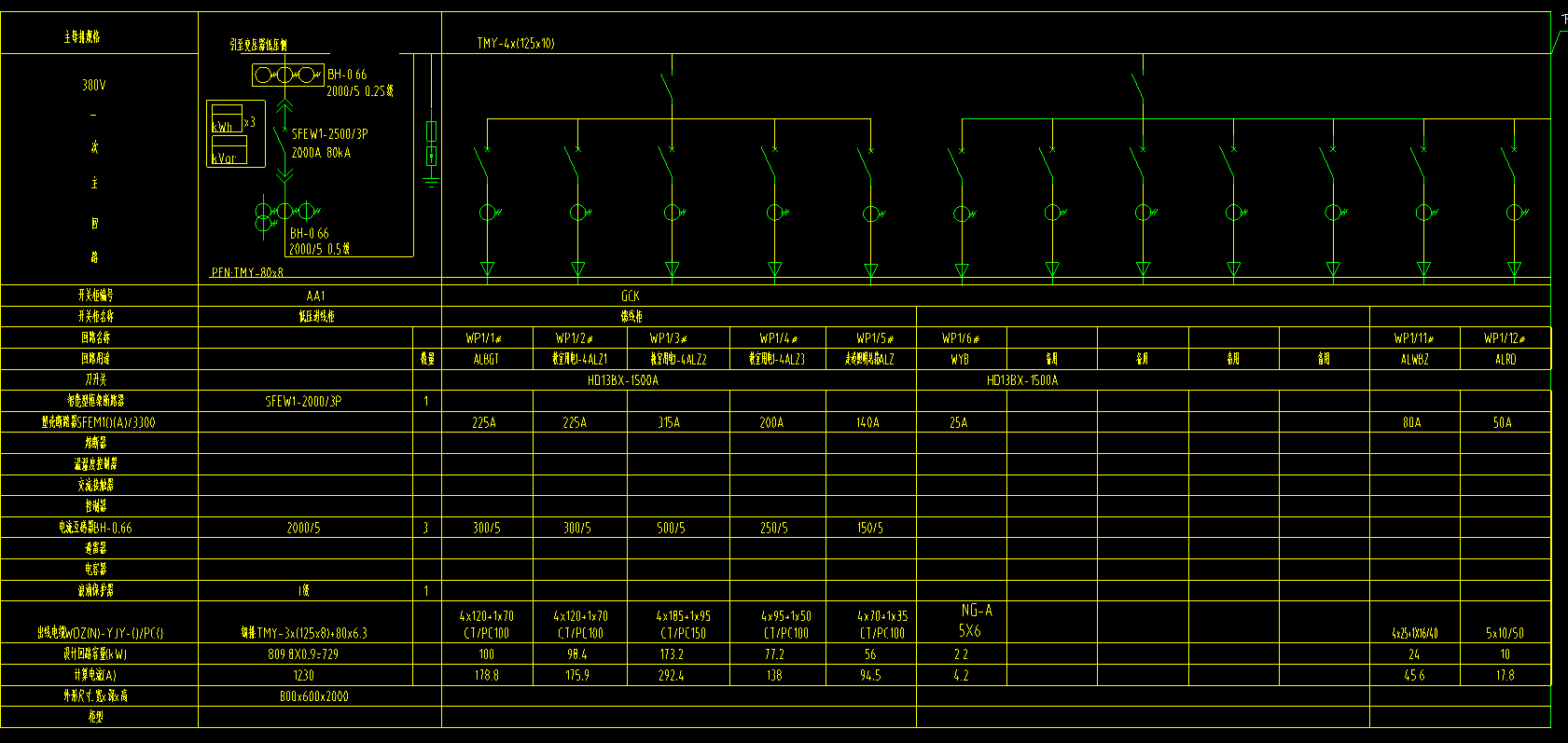Viewport: 1568px width, 743px height.
Task: Select the kVar meter symbol
Action: coord(229,151)
